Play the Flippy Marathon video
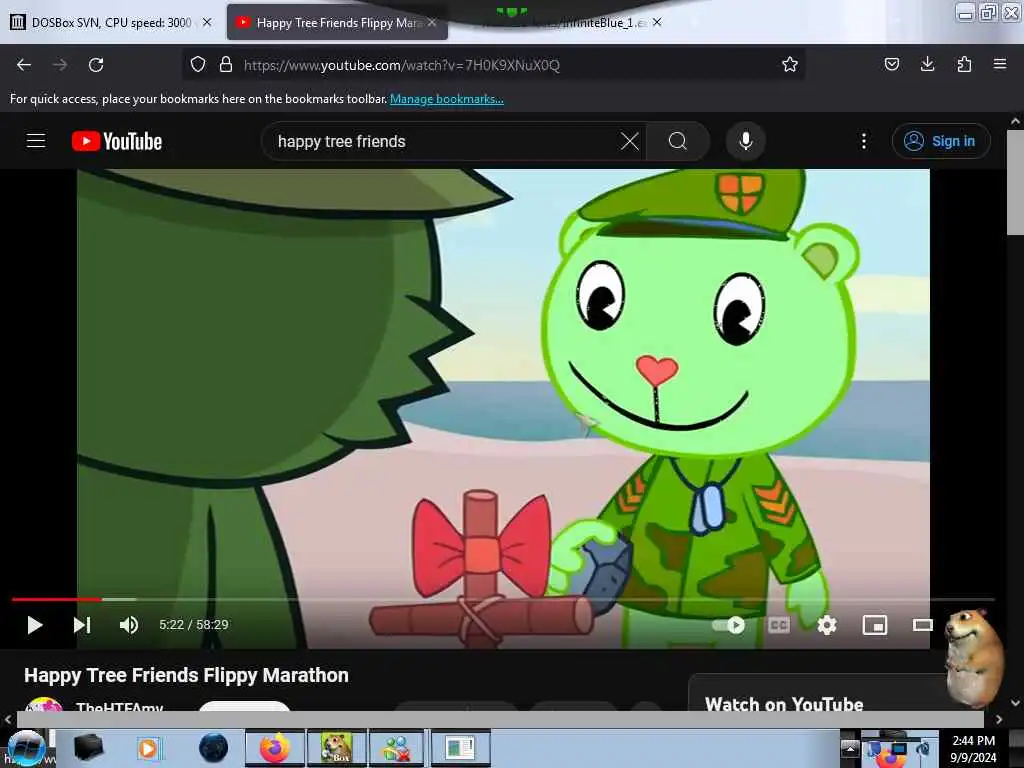The width and height of the screenshot is (1024, 768). 35,625
